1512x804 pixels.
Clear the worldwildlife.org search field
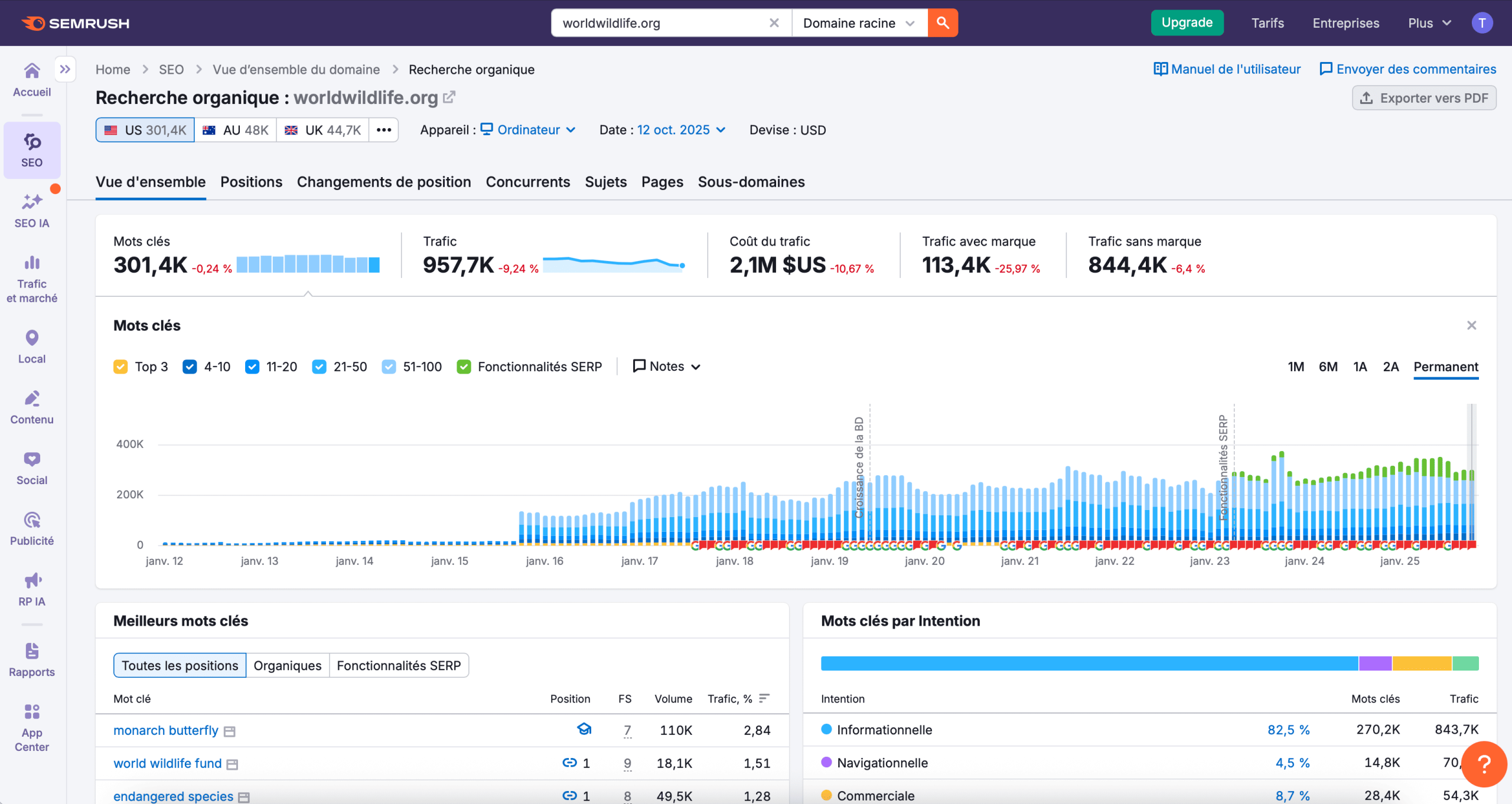[774, 23]
